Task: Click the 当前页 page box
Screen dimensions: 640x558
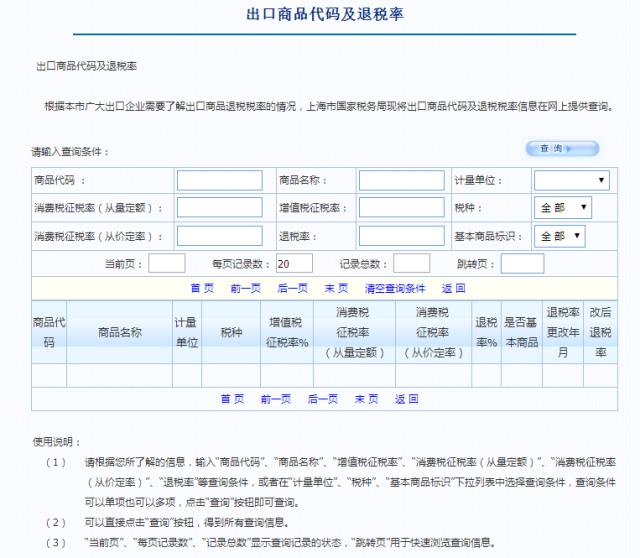Action: point(167,263)
